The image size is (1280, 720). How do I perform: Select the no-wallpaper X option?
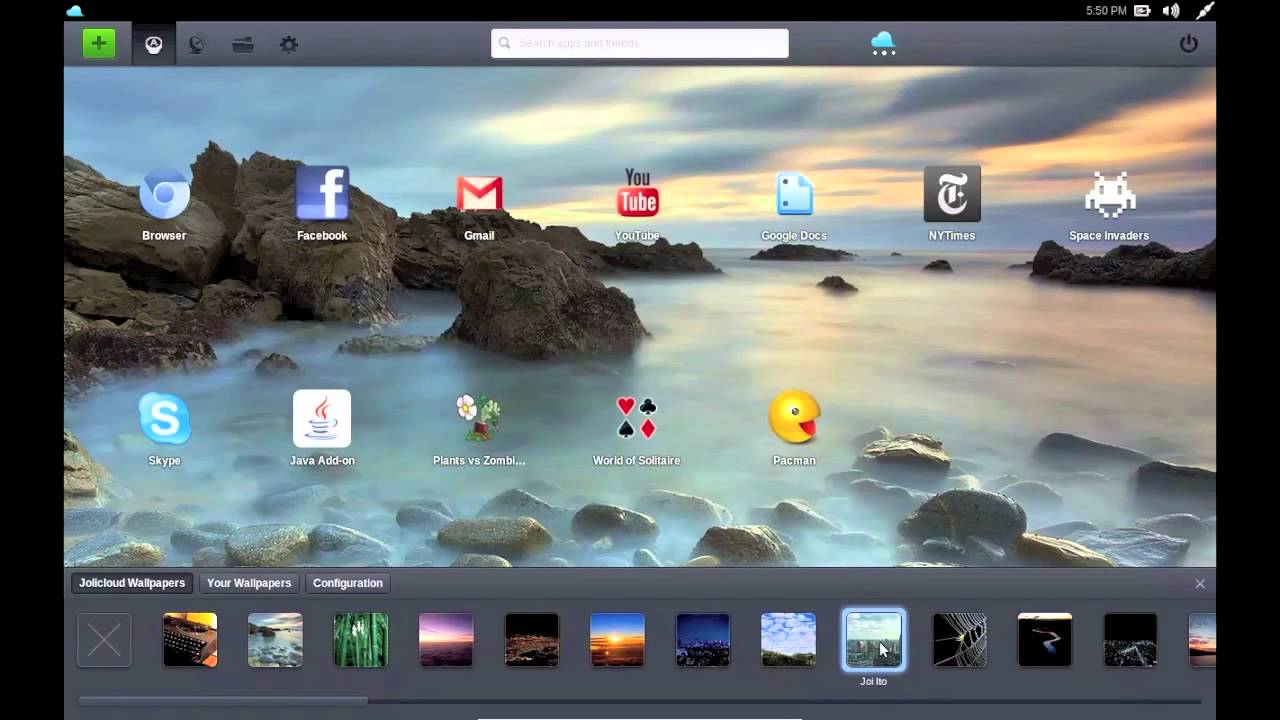point(104,640)
